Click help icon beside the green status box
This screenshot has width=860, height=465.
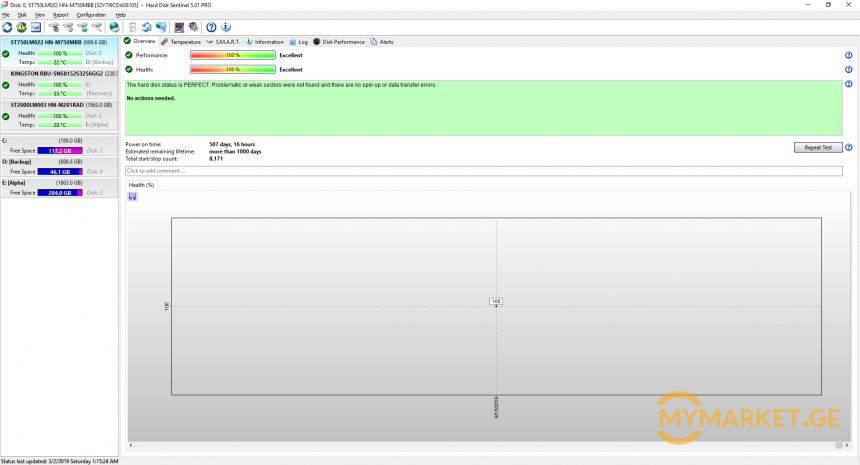tap(848, 84)
